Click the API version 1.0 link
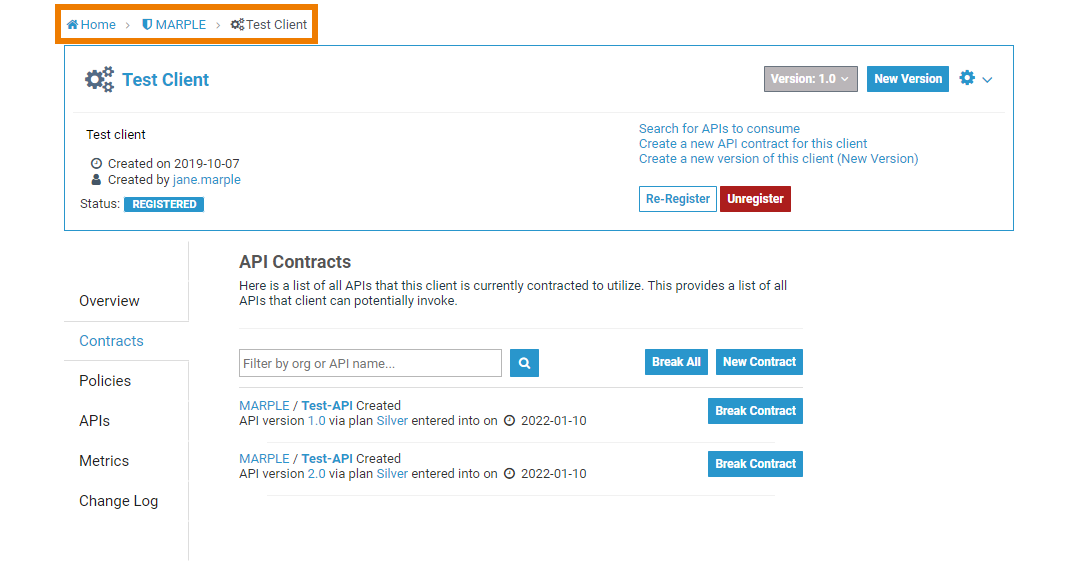The width and height of the screenshot is (1078, 583). (x=316, y=421)
